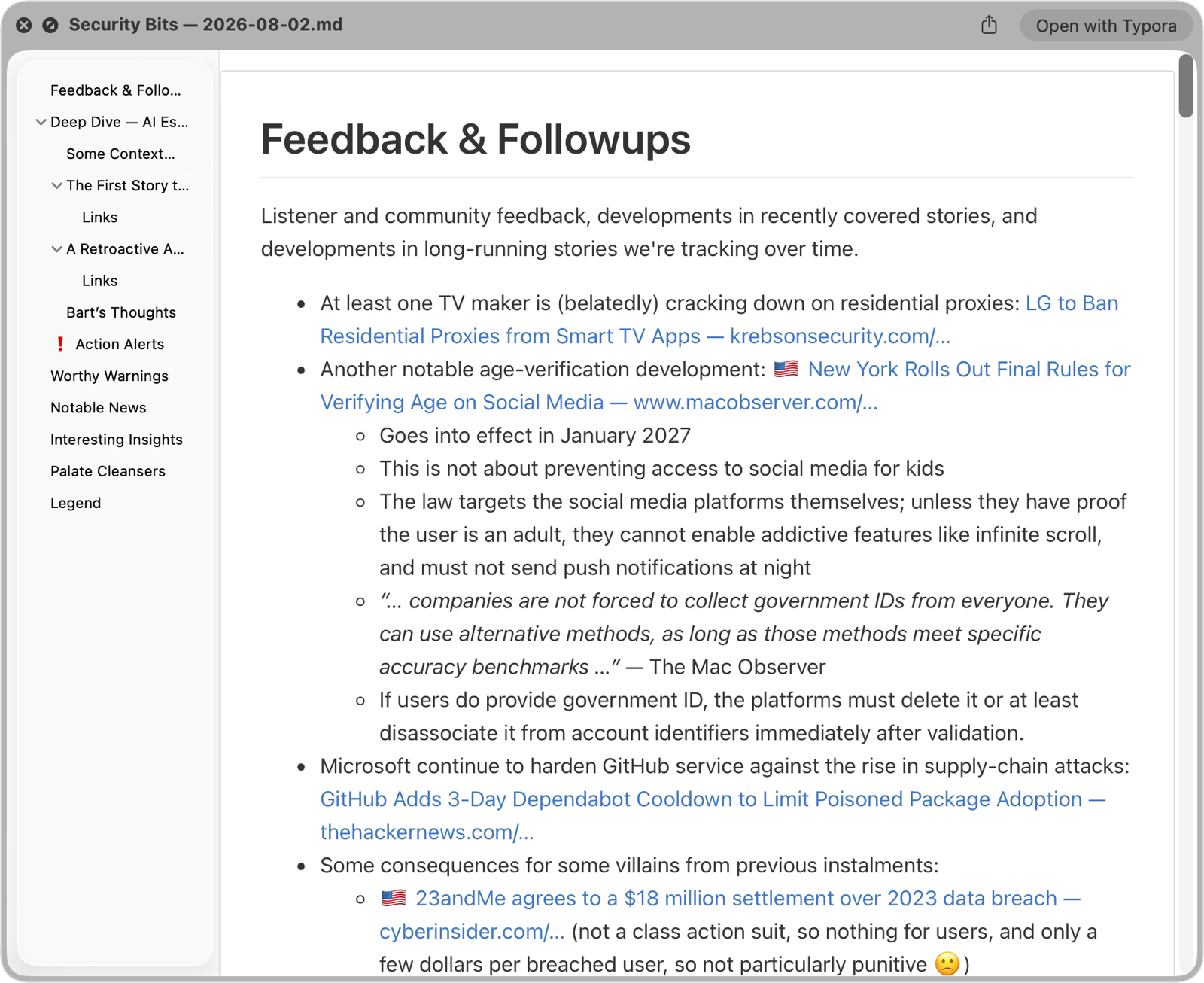This screenshot has height=983, width=1204.
Task: Collapse The First Story outline item
Action: click(56, 185)
